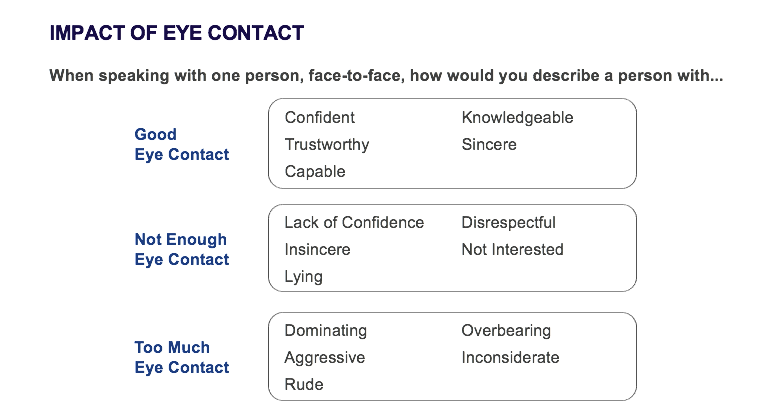Click the "Not Interested" text
This screenshot has height=413, width=783.
[512, 249]
